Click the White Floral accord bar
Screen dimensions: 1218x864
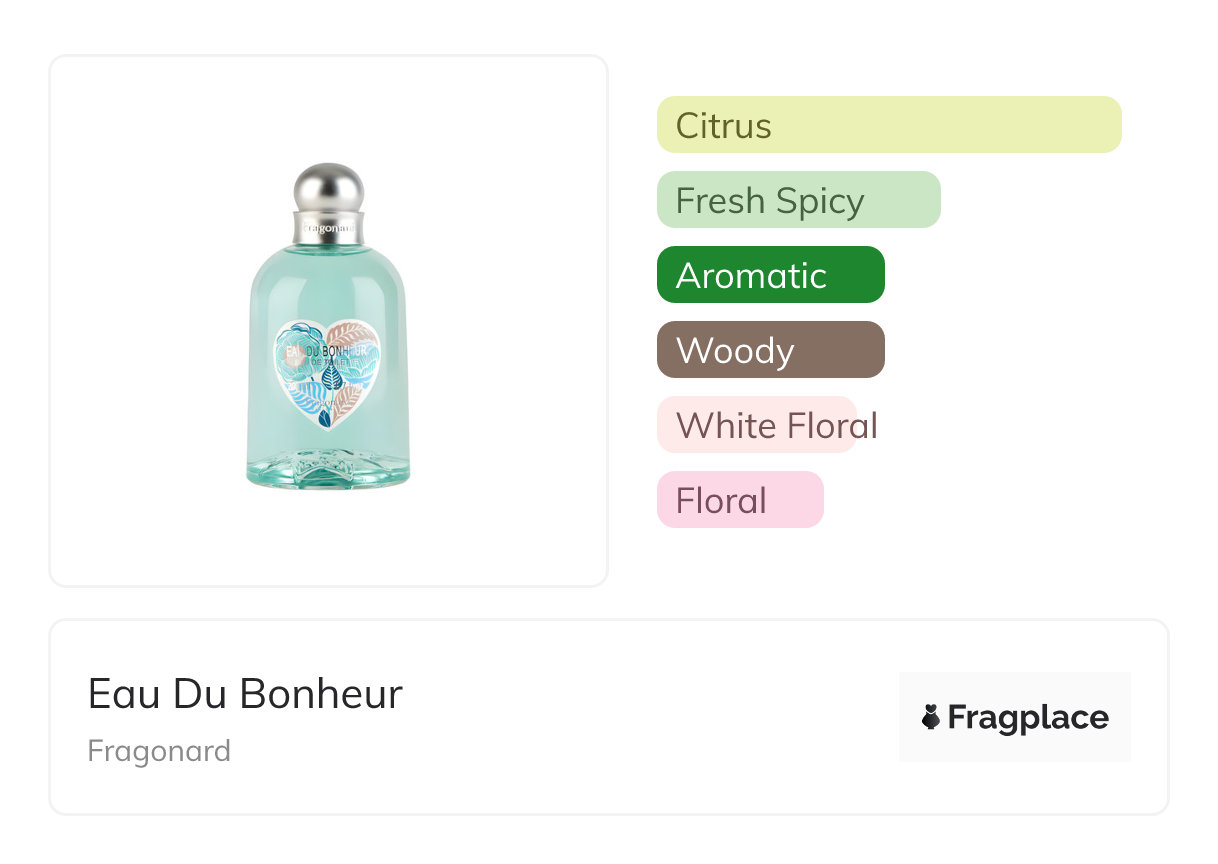tap(757, 425)
